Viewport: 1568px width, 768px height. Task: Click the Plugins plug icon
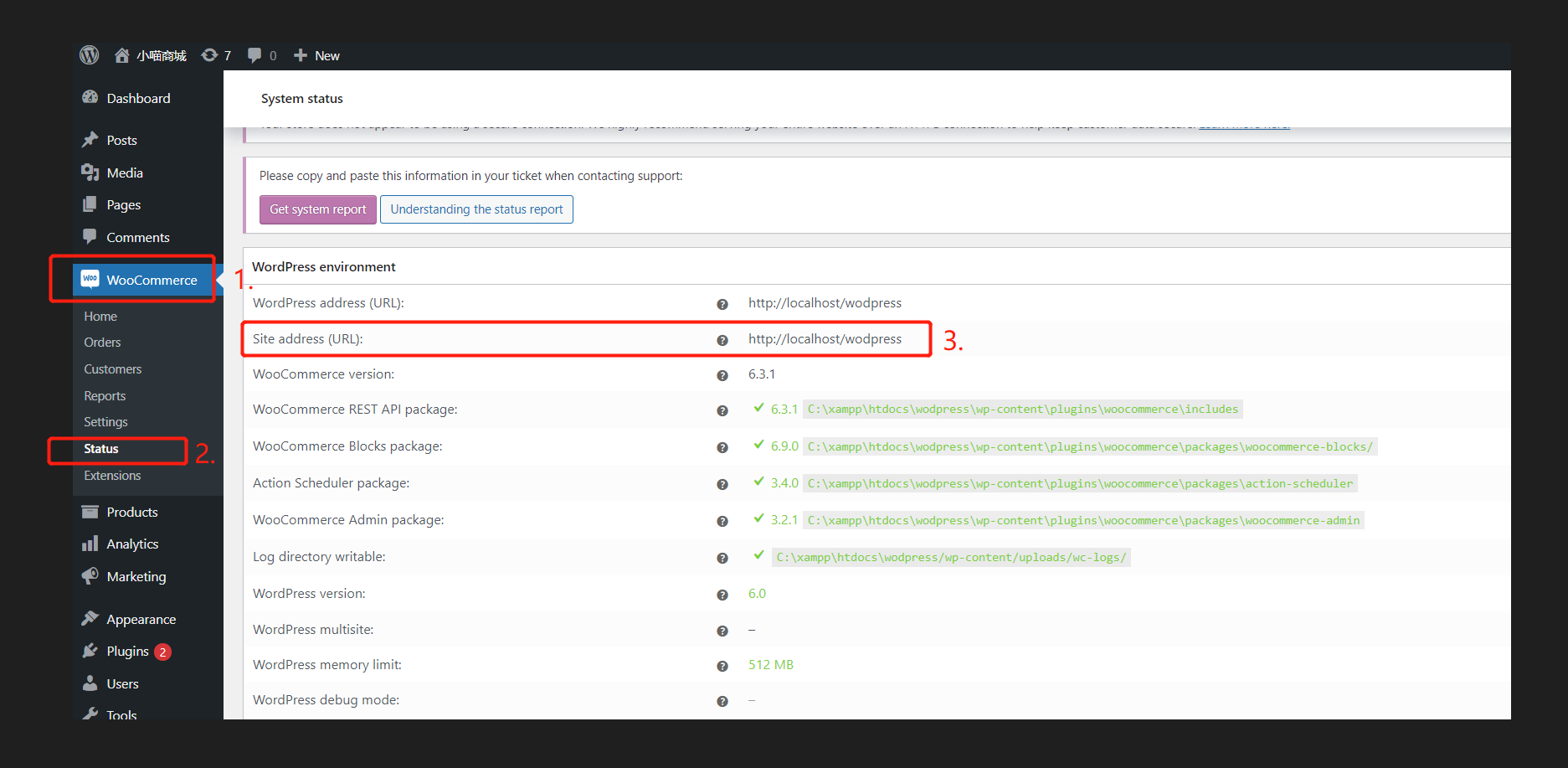(x=90, y=651)
